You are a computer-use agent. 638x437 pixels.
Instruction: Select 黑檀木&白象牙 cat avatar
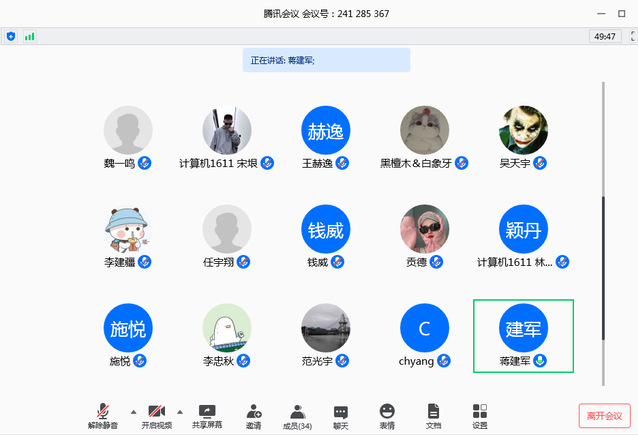pos(425,130)
